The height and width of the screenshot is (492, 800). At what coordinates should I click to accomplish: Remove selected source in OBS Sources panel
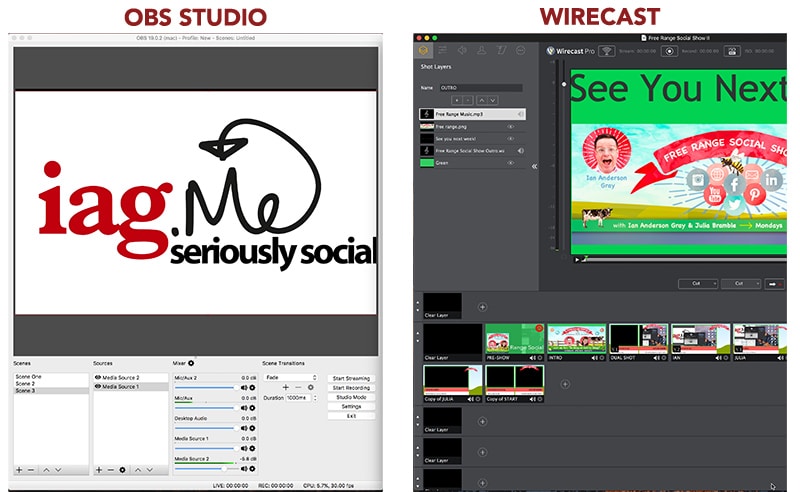[x=111, y=470]
